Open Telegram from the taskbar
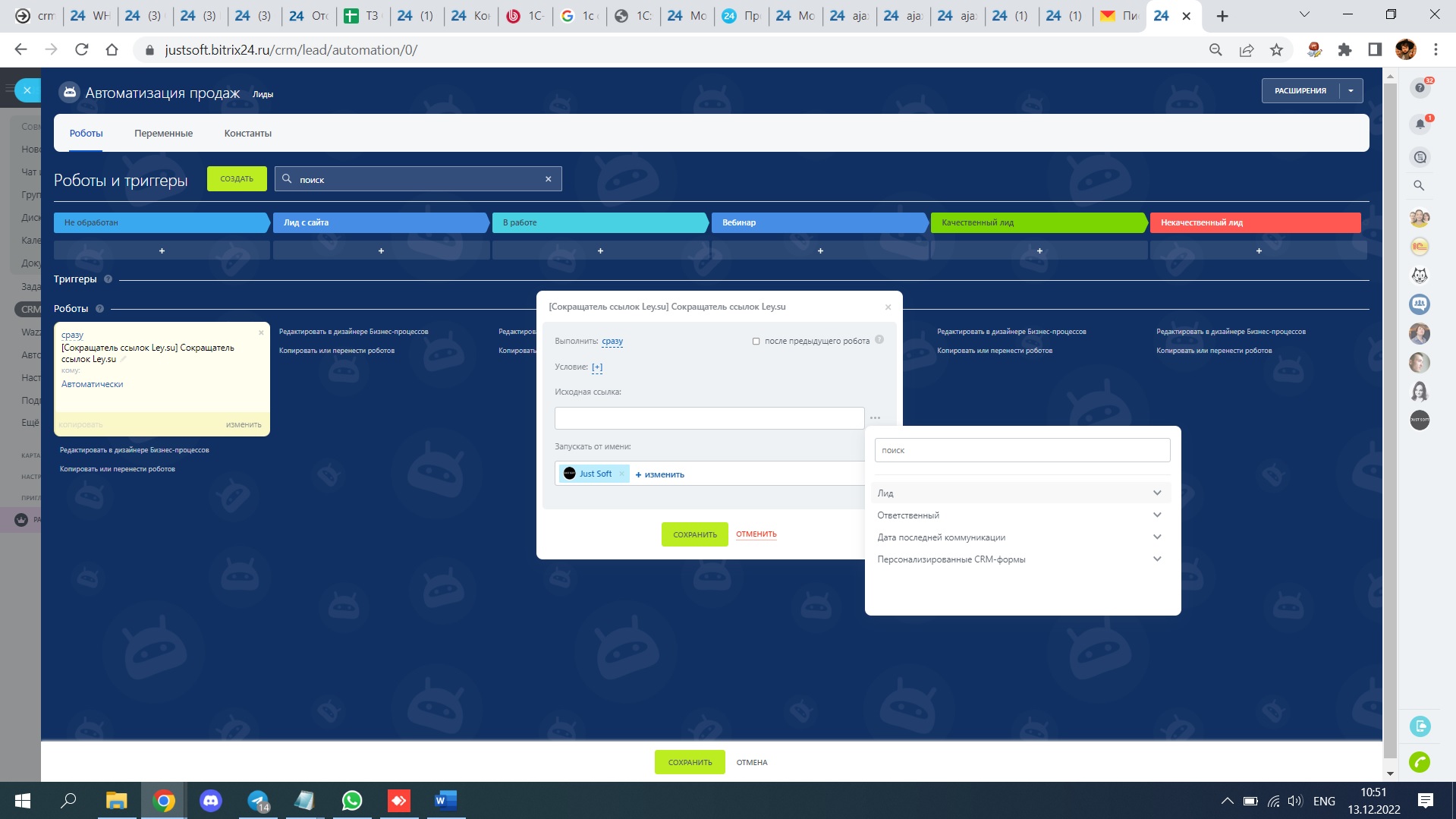 point(258,801)
